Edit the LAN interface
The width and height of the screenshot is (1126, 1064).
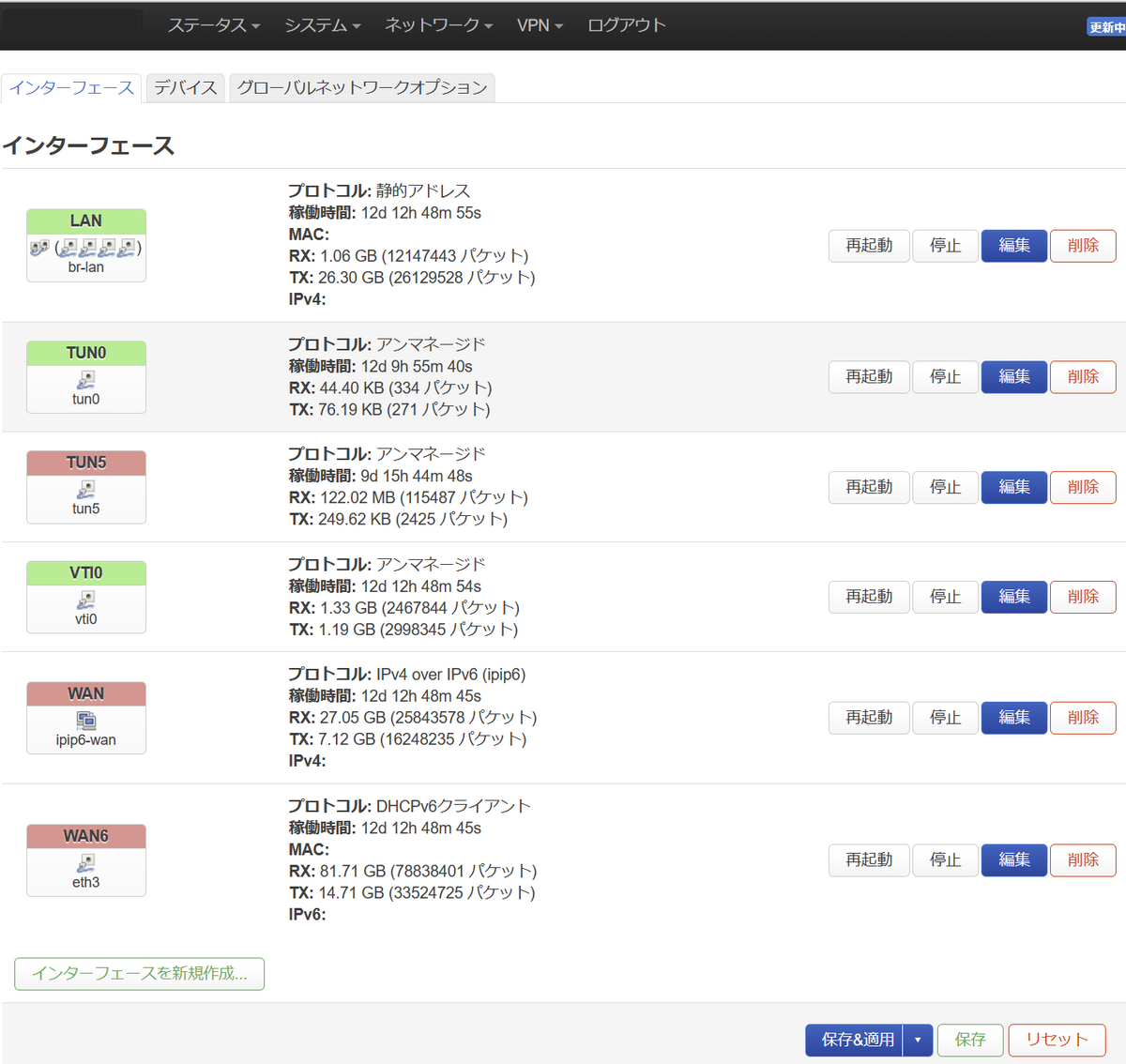coord(1014,246)
